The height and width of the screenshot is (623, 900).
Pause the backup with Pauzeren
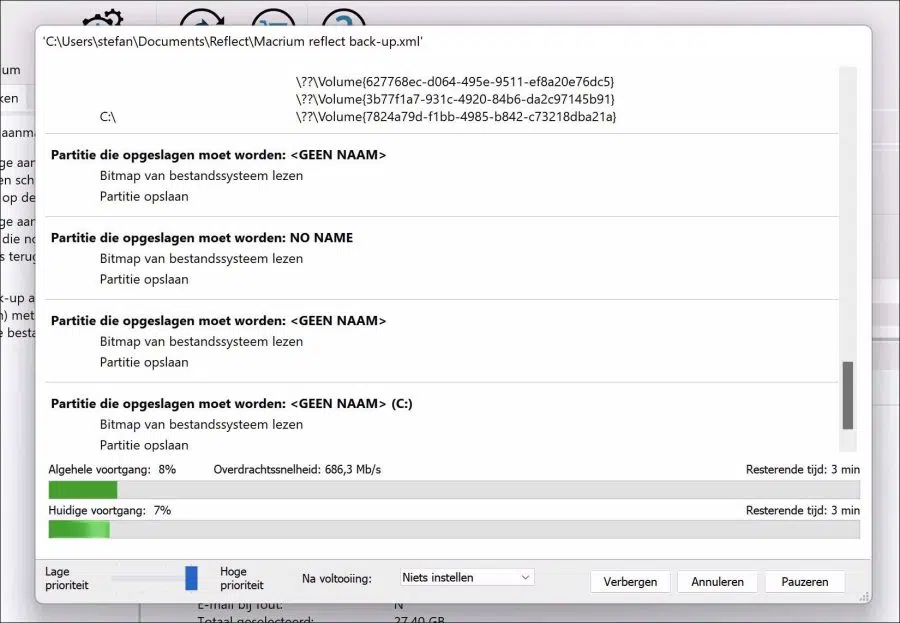[804, 582]
